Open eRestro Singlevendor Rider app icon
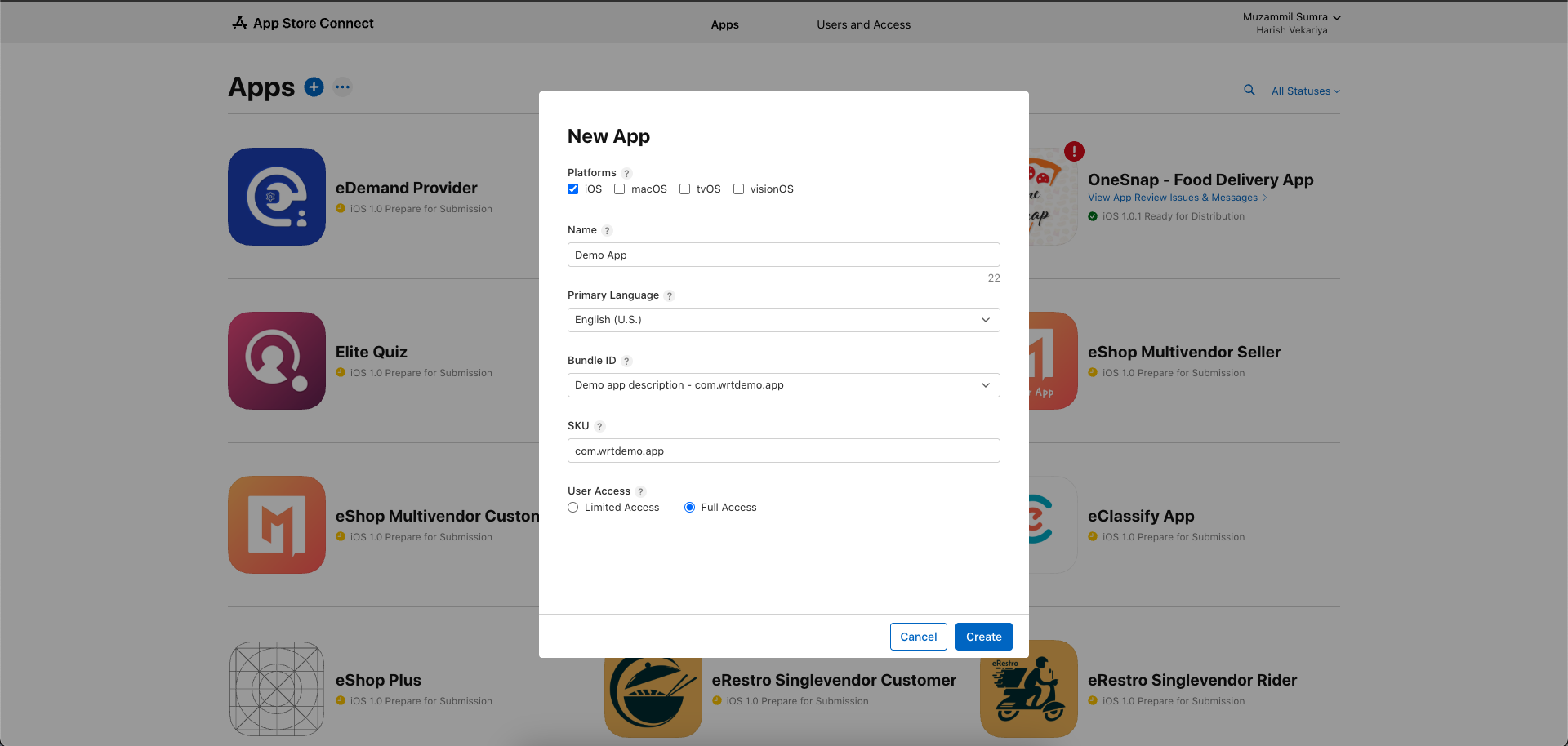This screenshot has height=746, width=1568. (1029, 689)
